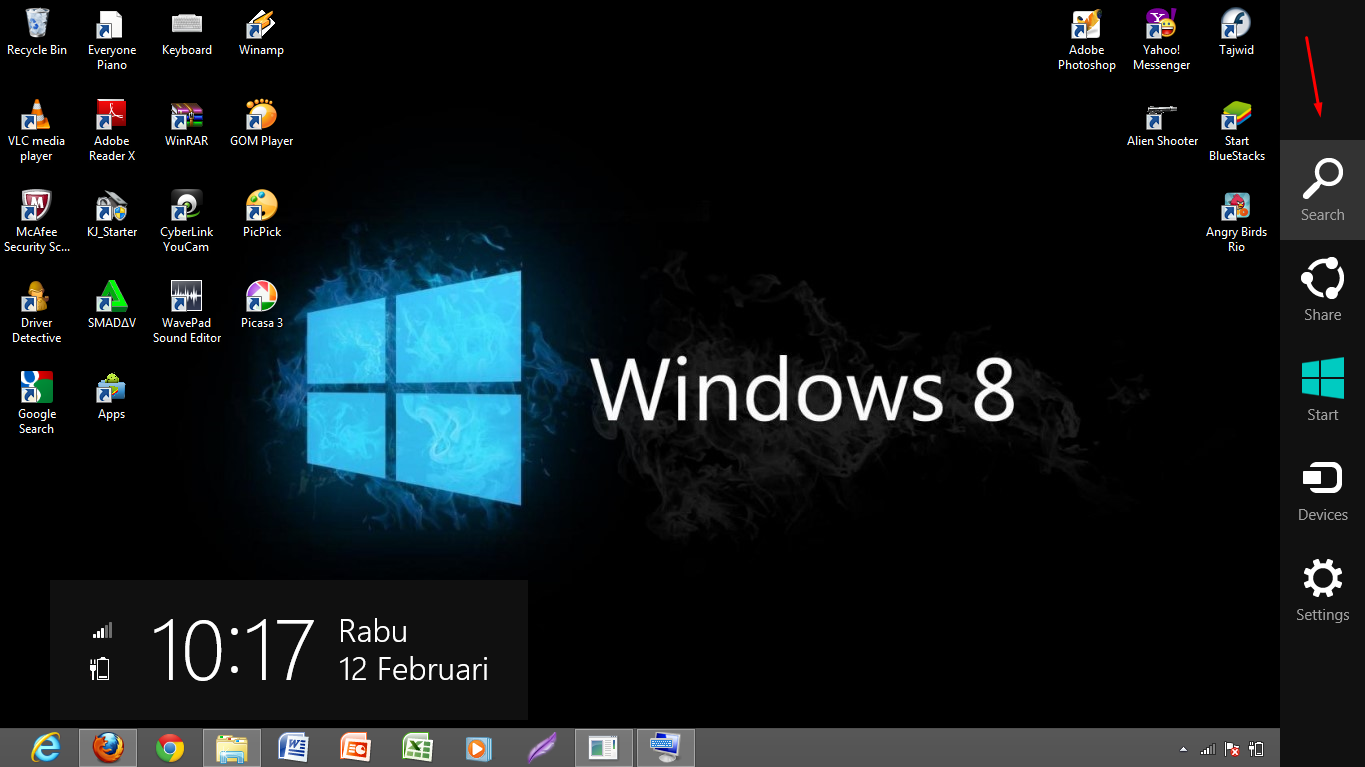This screenshot has height=767, width=1365.
Task: Open Microsoft Word from the taskbar
Action: (293, 747)
